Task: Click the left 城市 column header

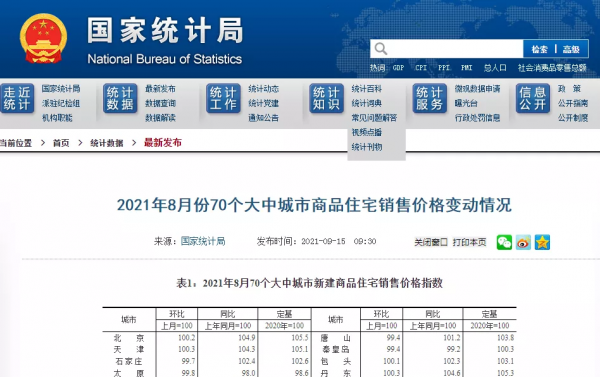Action: tap(129, 320)
